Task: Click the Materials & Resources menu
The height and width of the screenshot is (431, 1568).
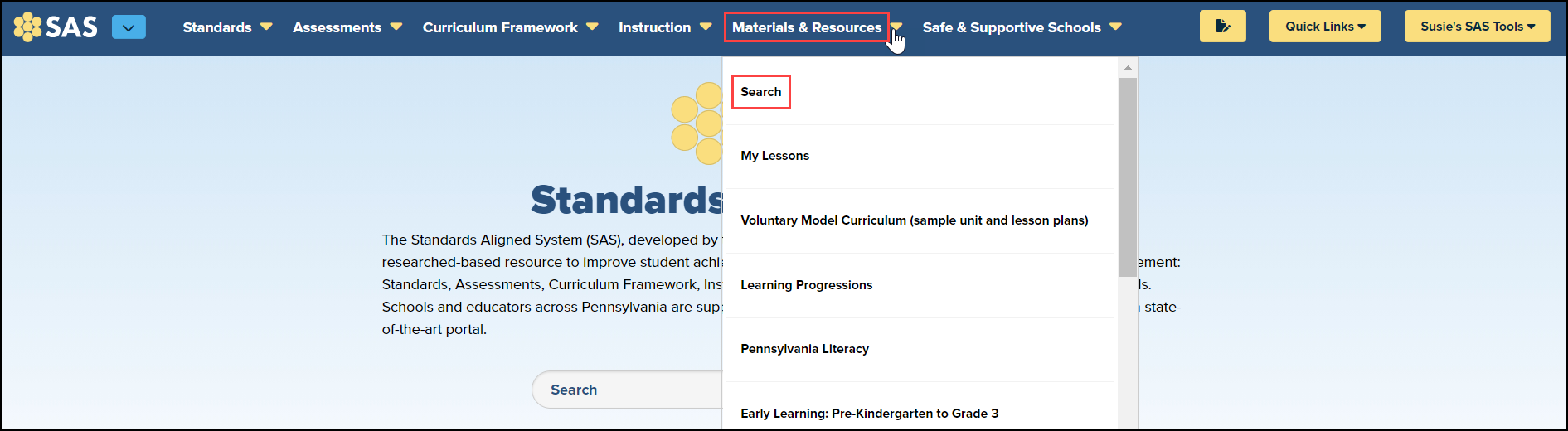Action: (806, 27)
